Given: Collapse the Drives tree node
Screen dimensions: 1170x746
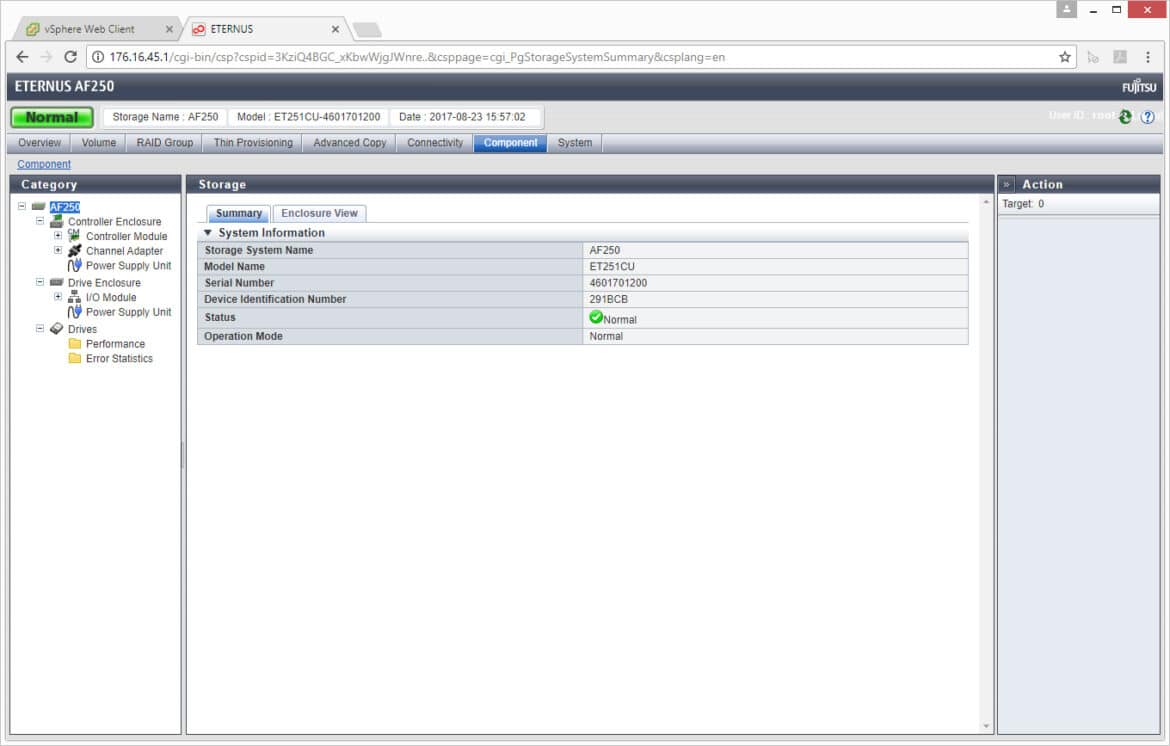Looking at the screenshot, I should tap(40, 328).
